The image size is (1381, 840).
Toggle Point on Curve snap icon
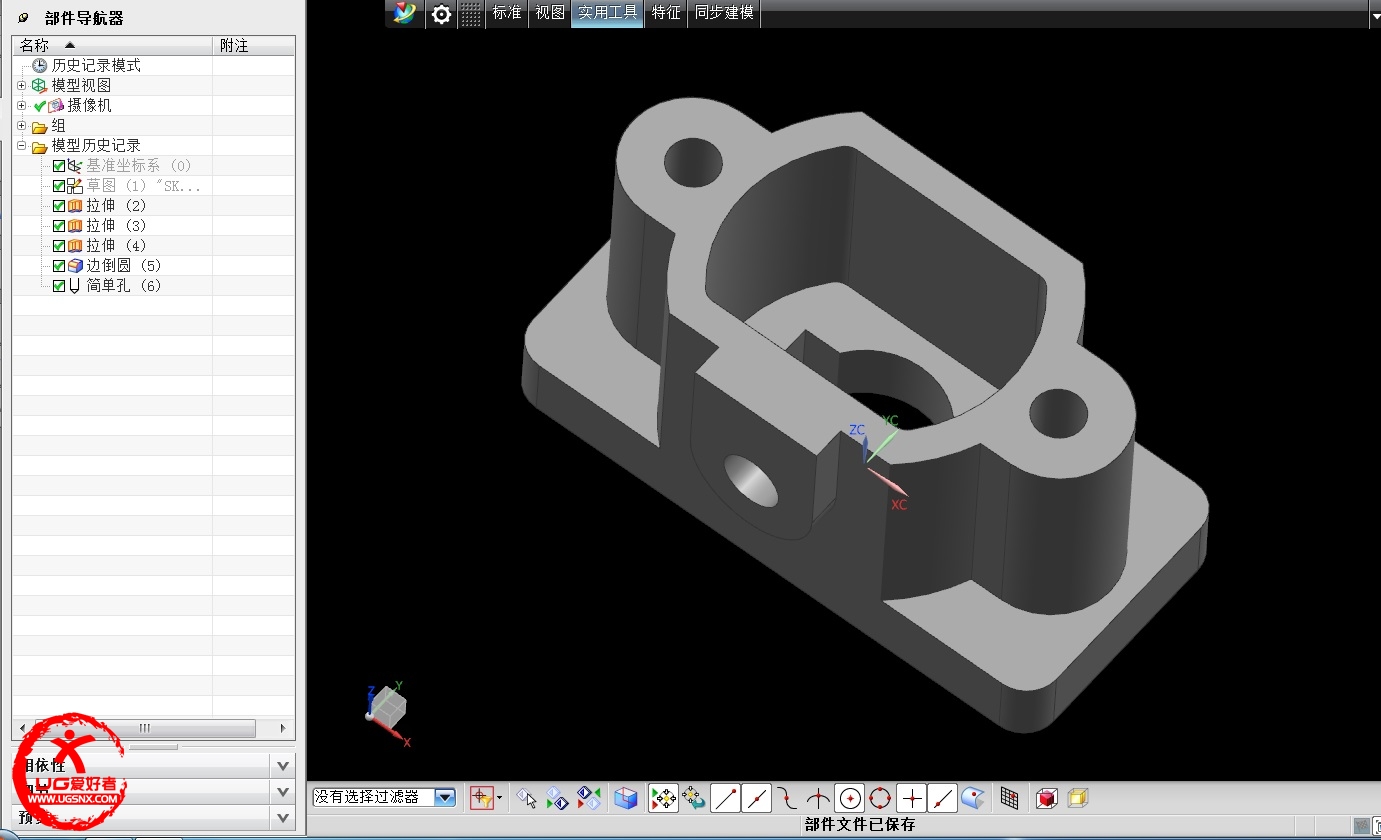click(943, 798)
